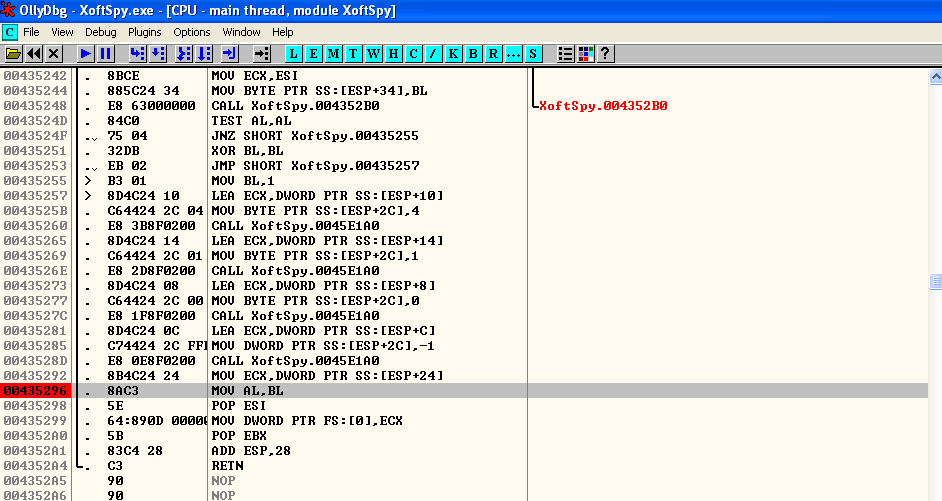The width and height of the screenshot is (942, 501).
Task: Show Windows list with W button
Action: tap(374, 53)
